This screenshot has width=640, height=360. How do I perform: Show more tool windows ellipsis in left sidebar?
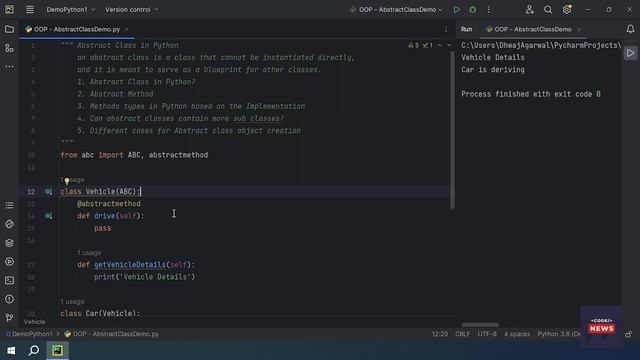pos(9,67)
